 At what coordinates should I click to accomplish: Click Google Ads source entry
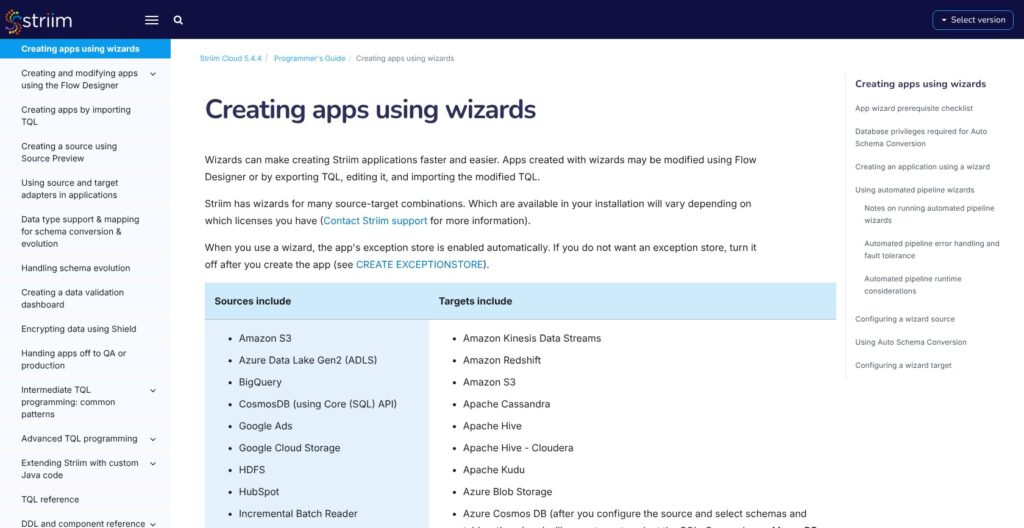pyautogui.click(x=265, y=426)
